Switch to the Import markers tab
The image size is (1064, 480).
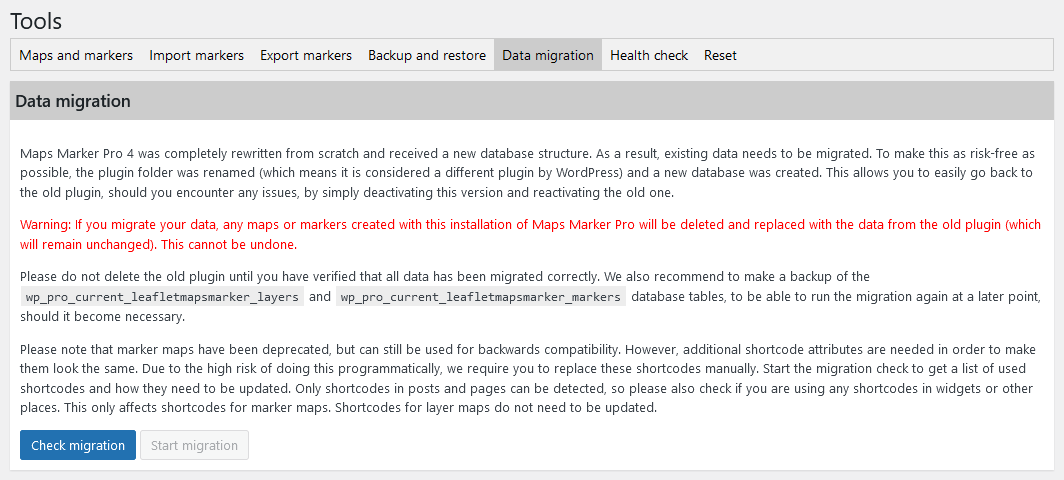click(196, 55)
